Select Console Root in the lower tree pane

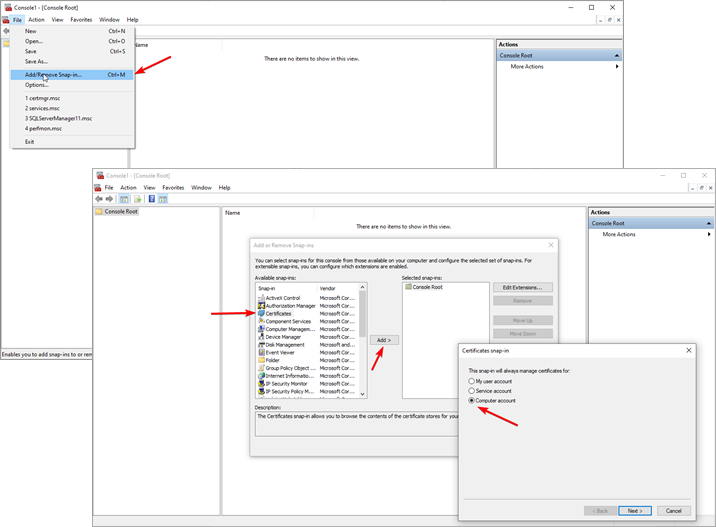tap(121, 212)
